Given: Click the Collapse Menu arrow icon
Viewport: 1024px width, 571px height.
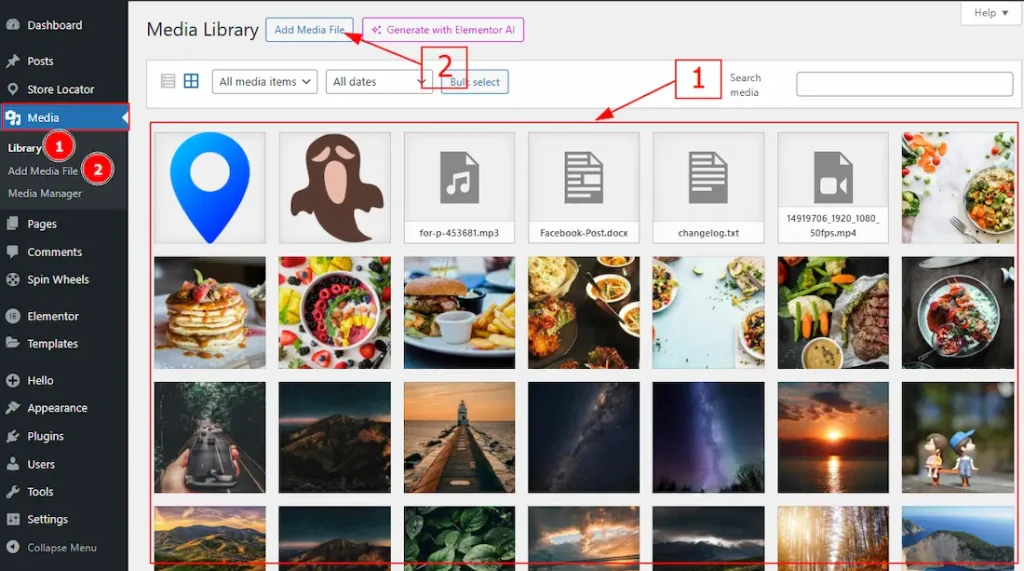Looking at the screenshot, I should tap(12, 547).
